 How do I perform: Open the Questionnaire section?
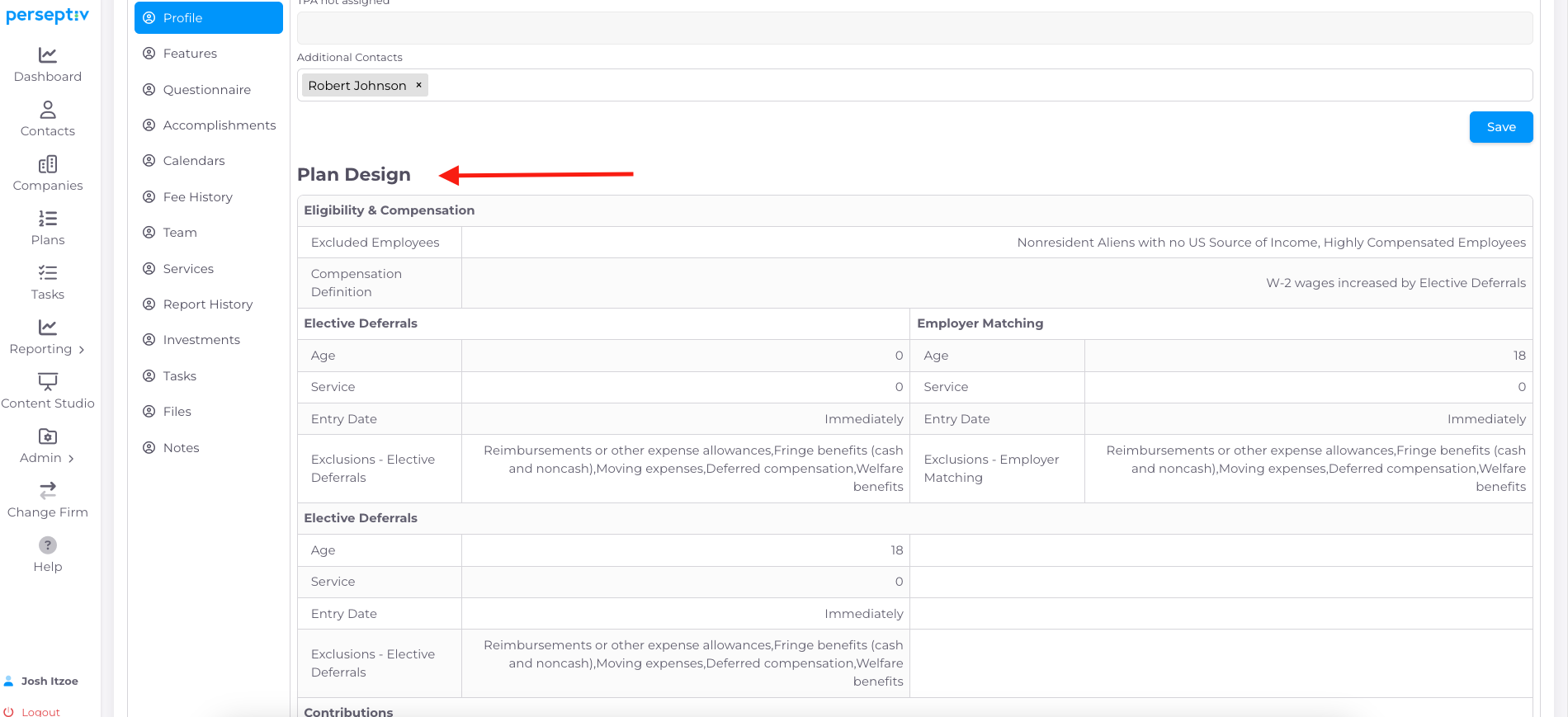[x=207, y=90]
